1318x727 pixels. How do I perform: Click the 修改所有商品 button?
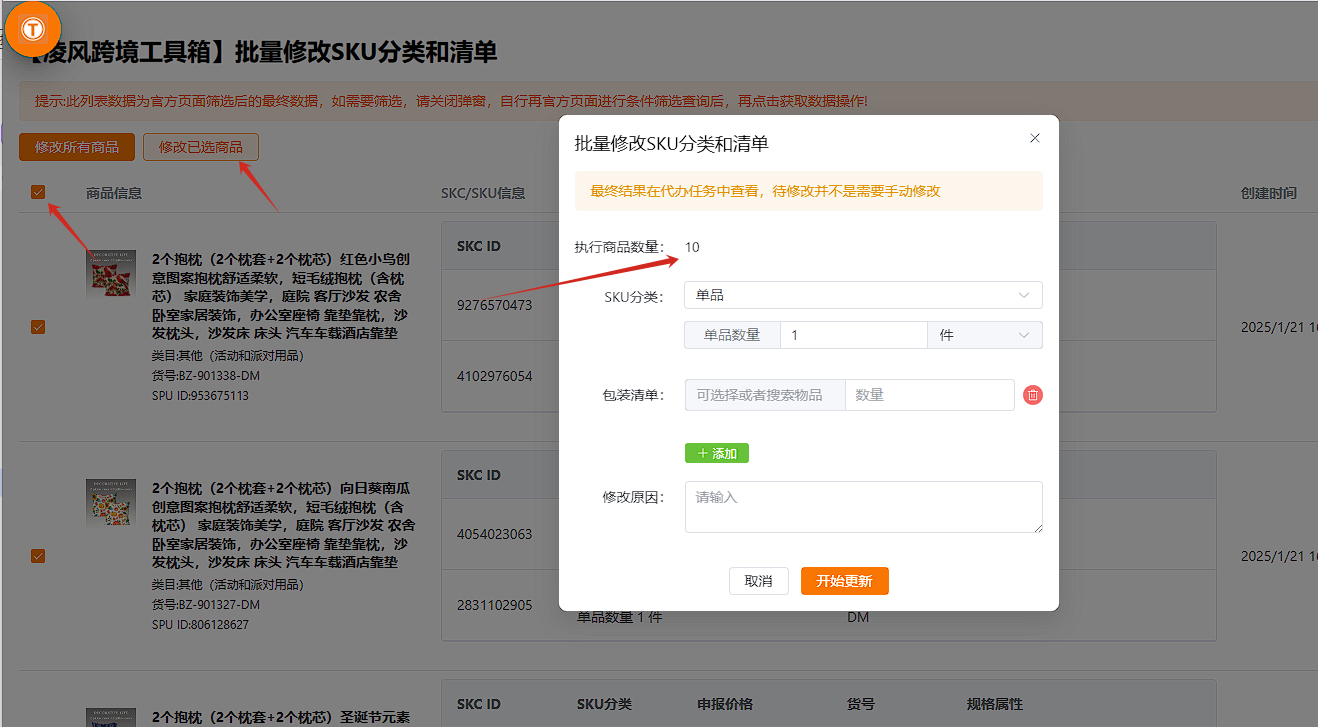point(76,147)
